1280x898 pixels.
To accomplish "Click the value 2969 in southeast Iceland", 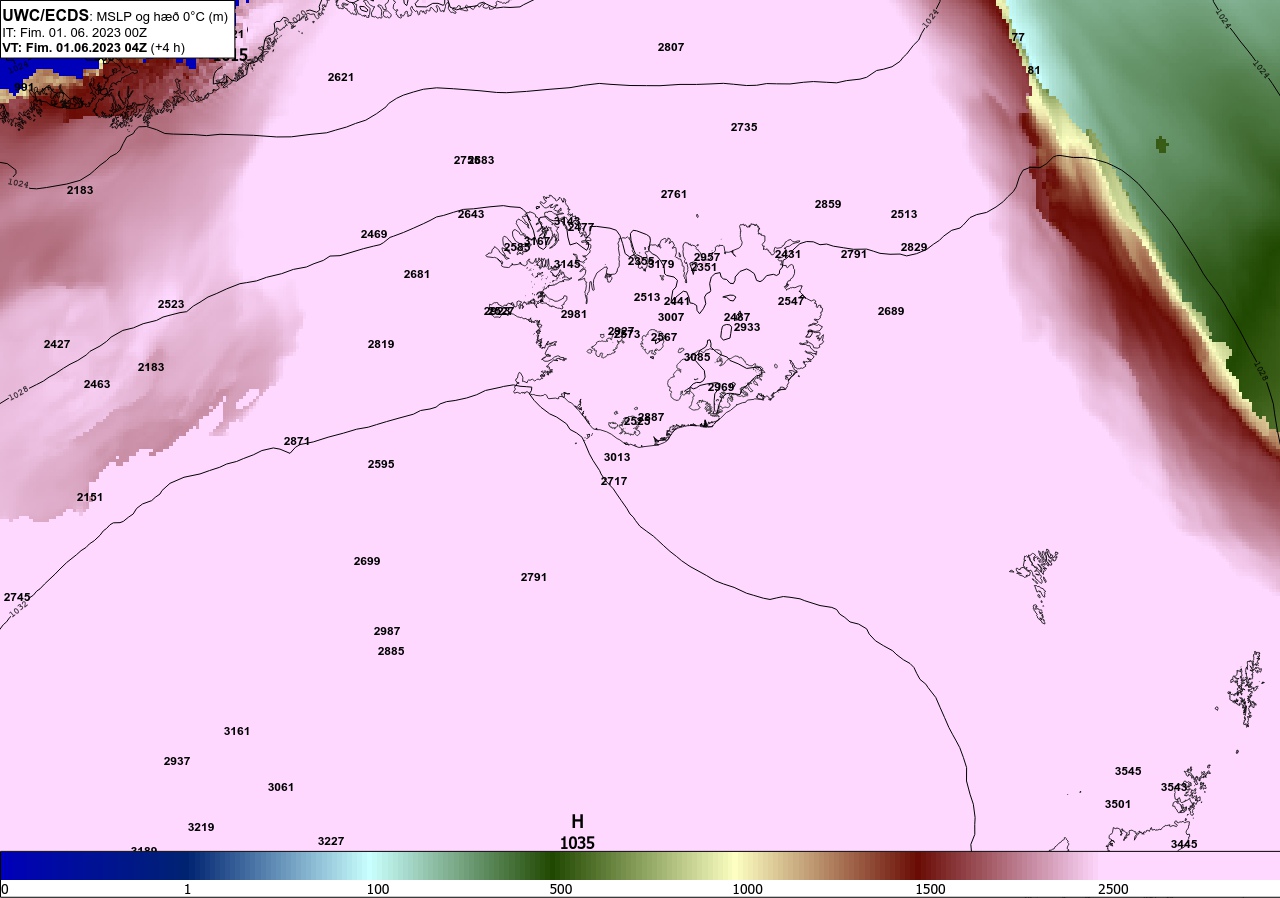I will (721, 387).
